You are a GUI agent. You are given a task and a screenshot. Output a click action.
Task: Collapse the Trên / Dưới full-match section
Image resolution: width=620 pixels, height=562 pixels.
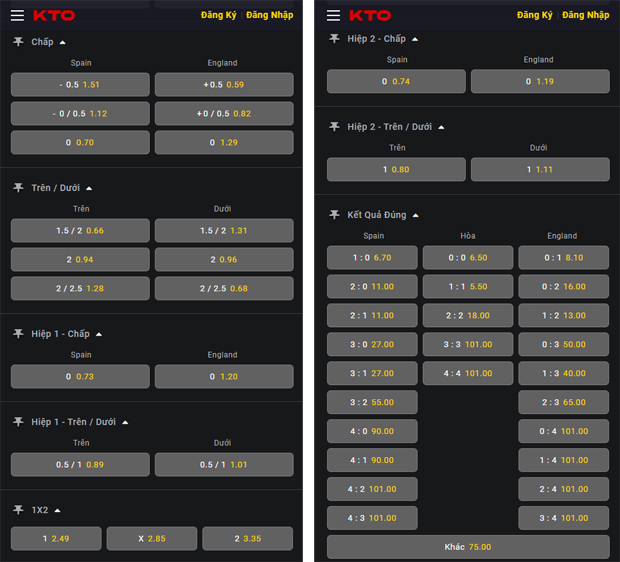click(x=89, y=188)
